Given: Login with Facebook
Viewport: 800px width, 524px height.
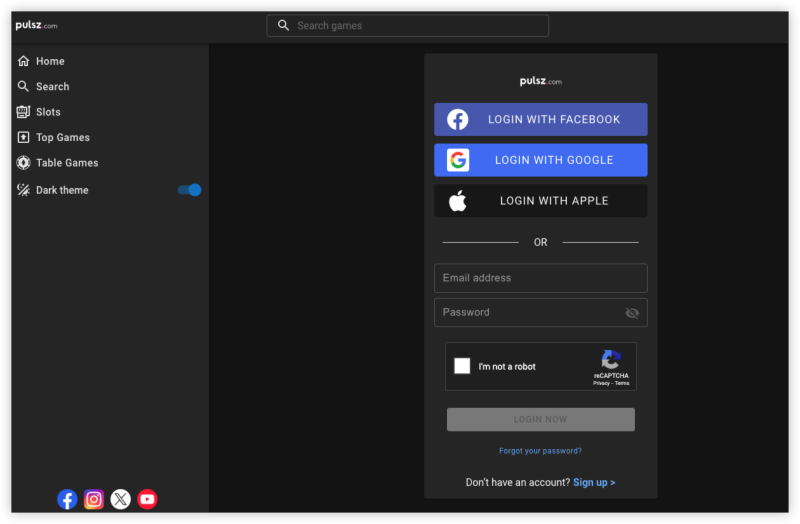Looking at the screenshot, I should (541, 119).
